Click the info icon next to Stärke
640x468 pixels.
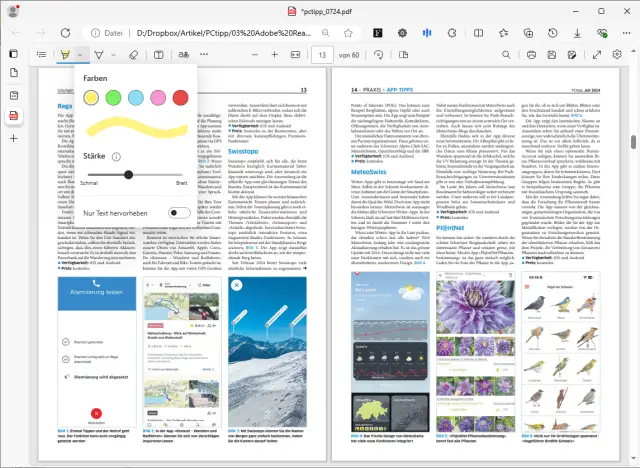[x=117, y=157]
